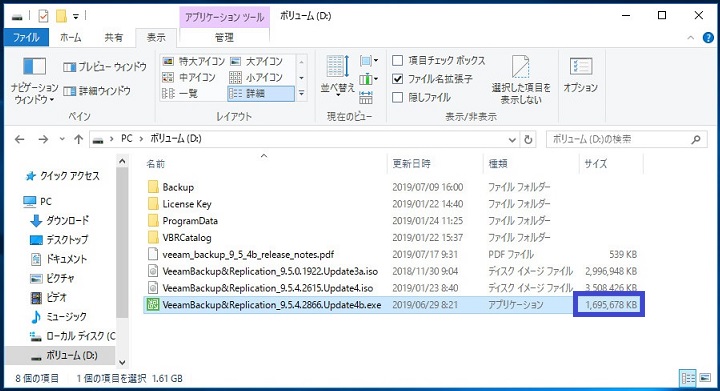Refresh the address bar location
The image size is (720, 391).
pos(528,140)
